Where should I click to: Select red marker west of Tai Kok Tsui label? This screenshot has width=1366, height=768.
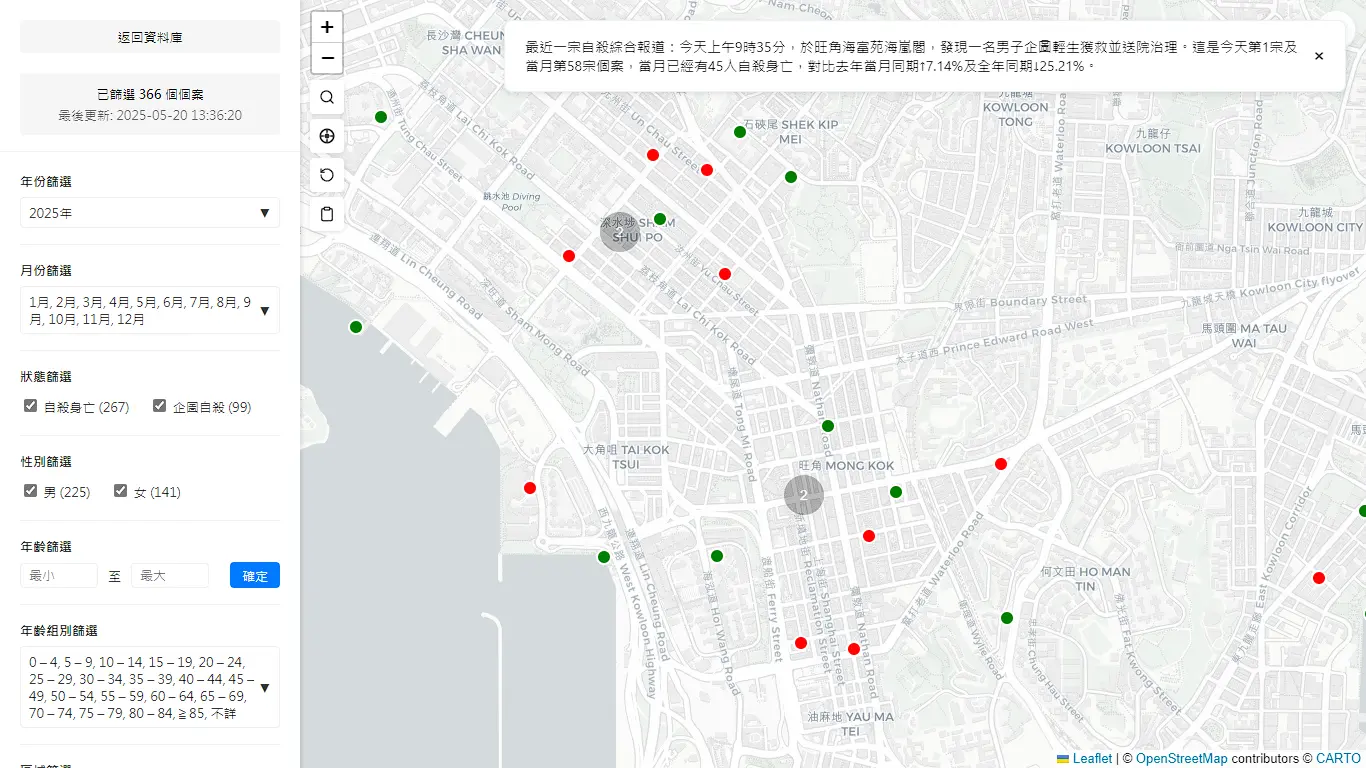point(530,488)
